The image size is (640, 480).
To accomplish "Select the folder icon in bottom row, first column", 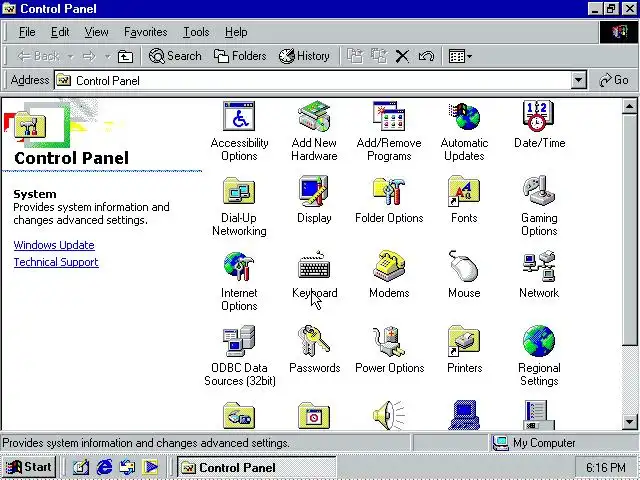I will (x=239, y=415).
